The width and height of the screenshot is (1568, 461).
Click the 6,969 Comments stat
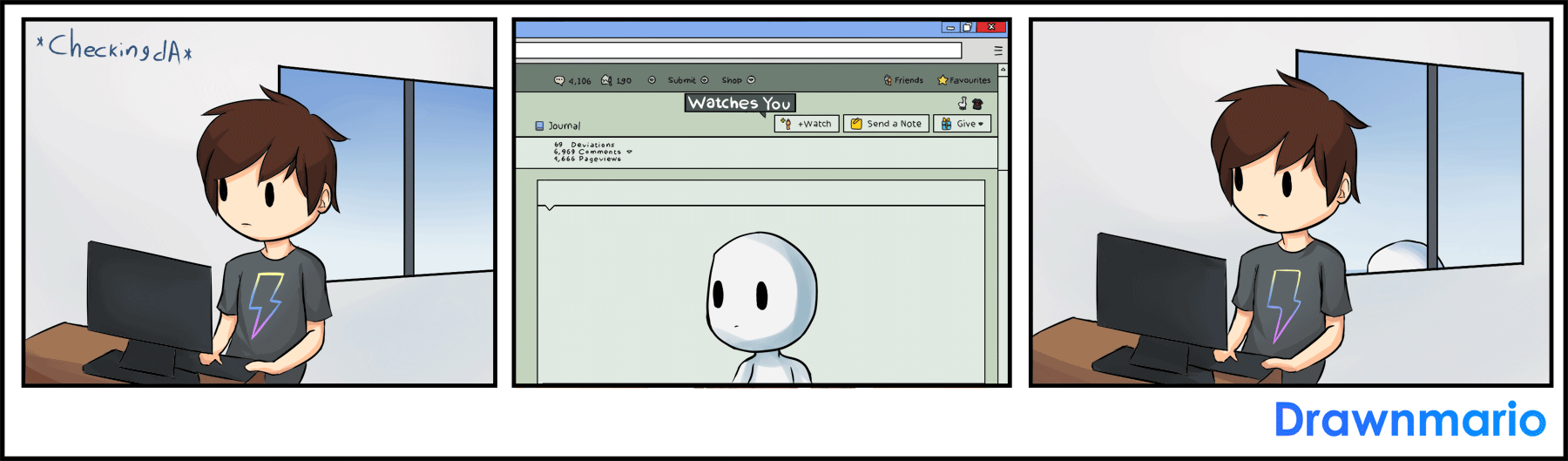[x=587, y=152]
